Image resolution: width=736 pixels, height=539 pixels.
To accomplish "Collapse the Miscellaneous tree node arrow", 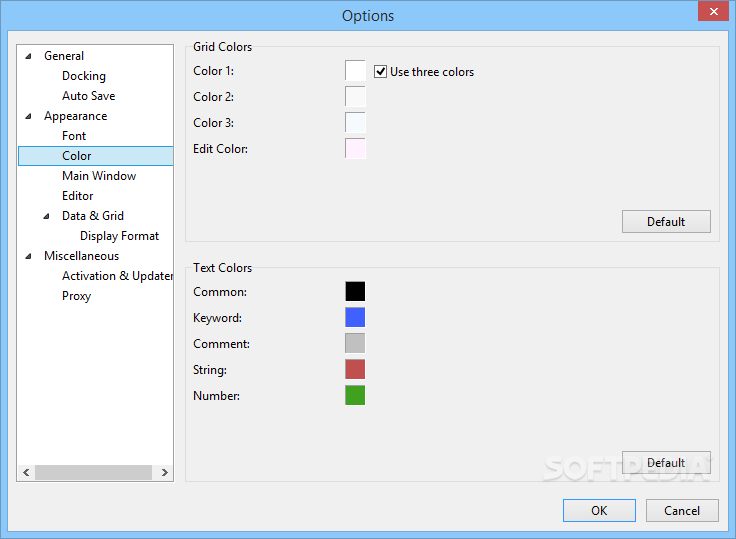I will click(29, 256).
